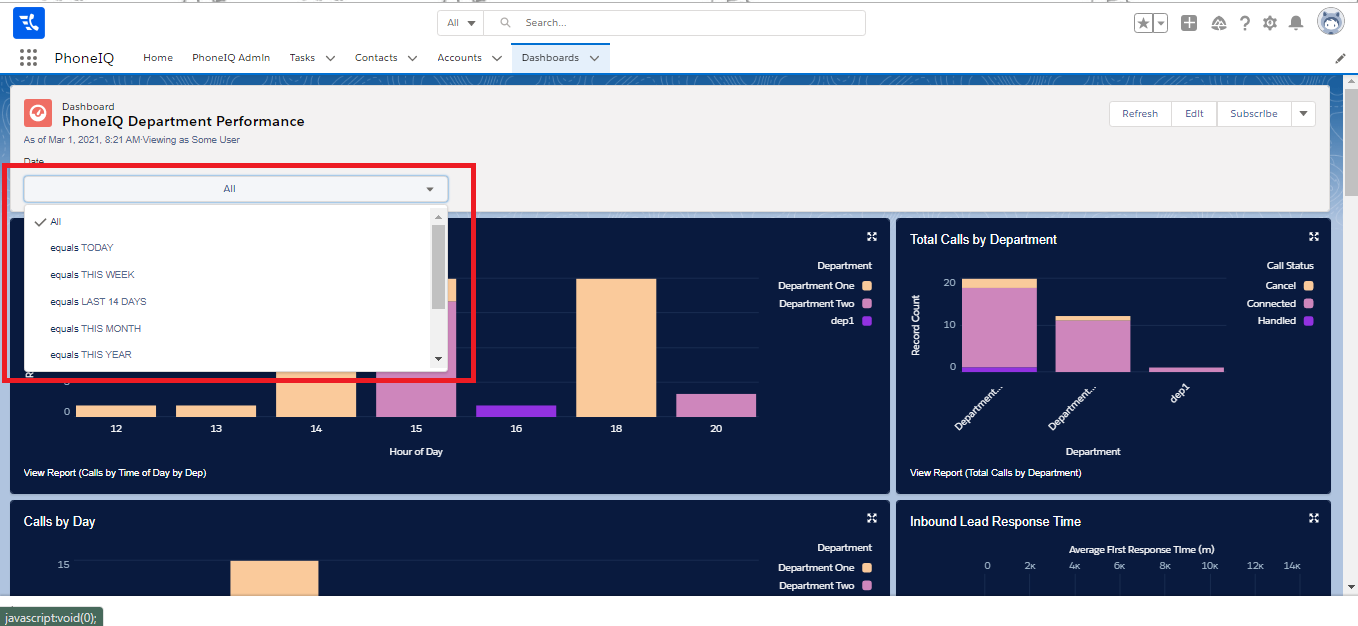Open the Help question mark icon

pos(1245,23)
